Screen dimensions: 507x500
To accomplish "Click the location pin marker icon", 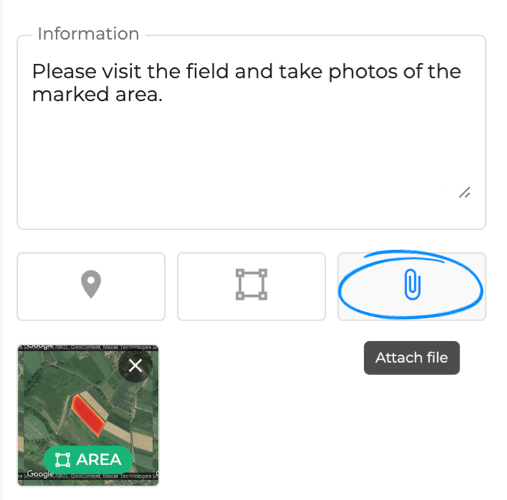I will (x=91, y=284).
